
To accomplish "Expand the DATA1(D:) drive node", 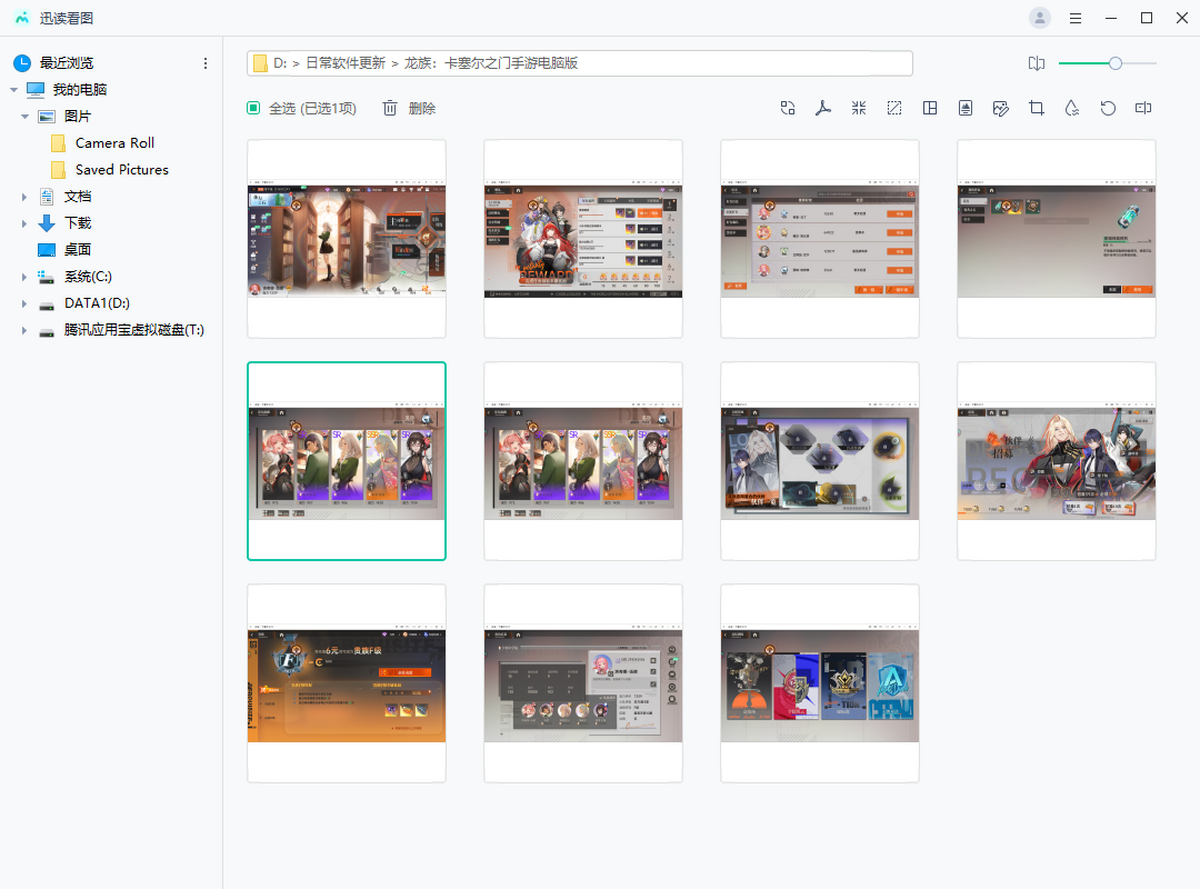I will point(24,303).
